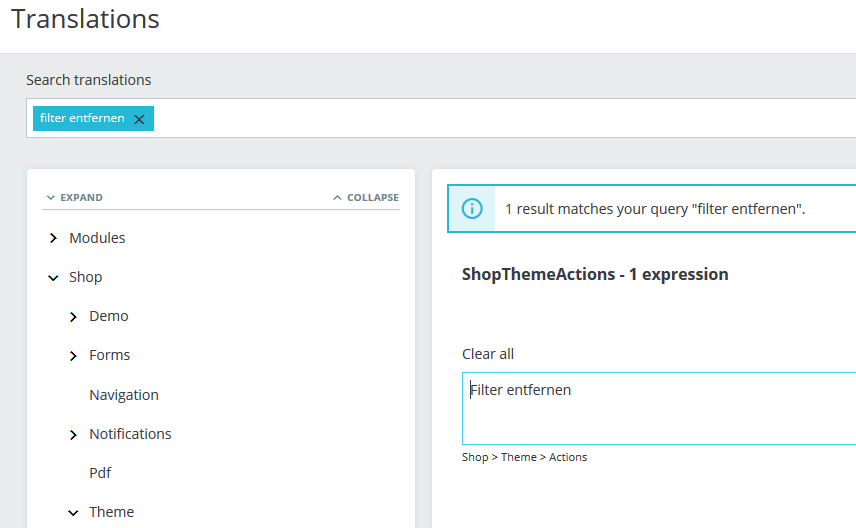Click the search translations input field
856x528 pixels.
pyautogui.click(x=500, y=119)
